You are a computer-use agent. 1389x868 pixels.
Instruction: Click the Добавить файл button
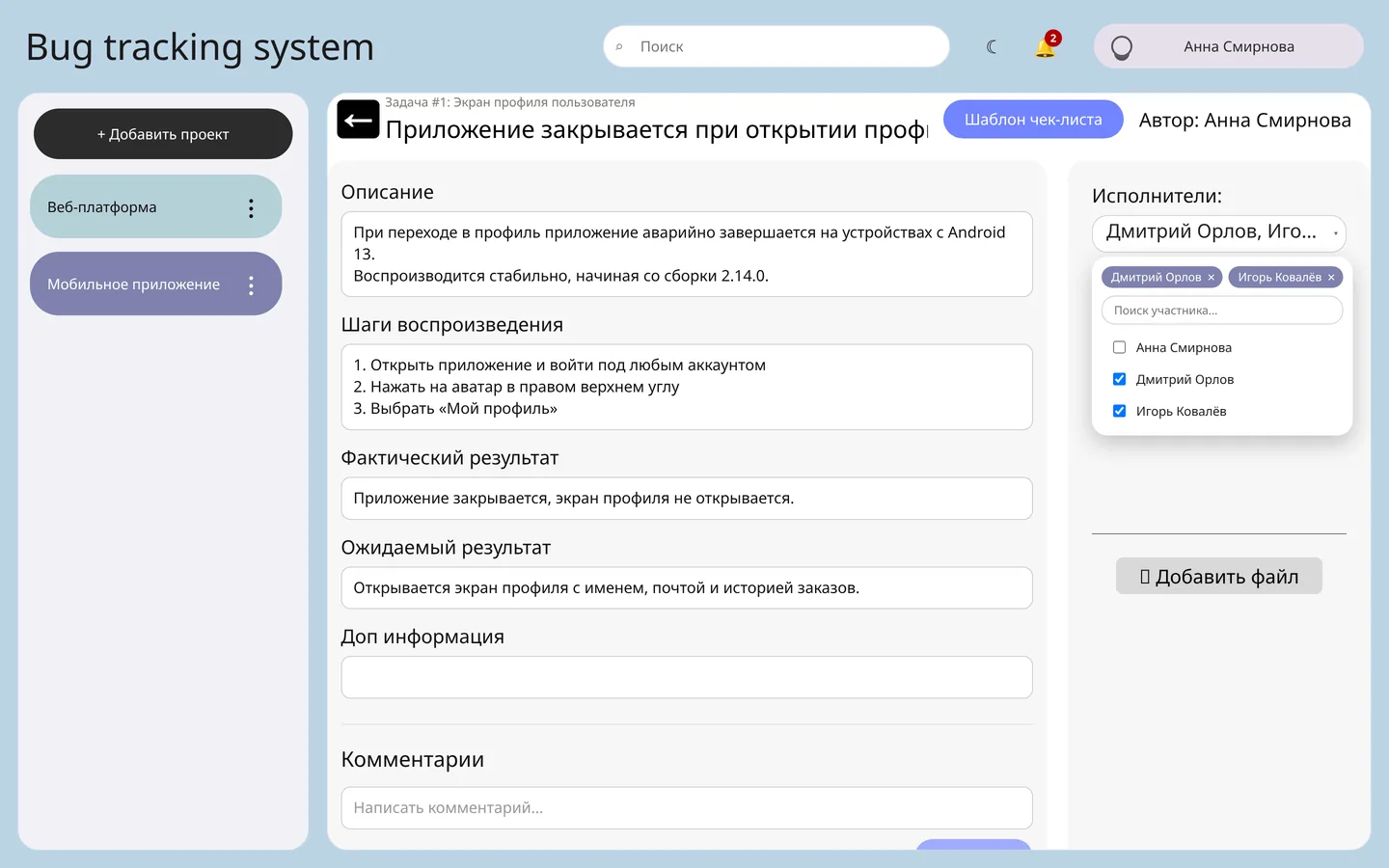[x=1218, y=576]
